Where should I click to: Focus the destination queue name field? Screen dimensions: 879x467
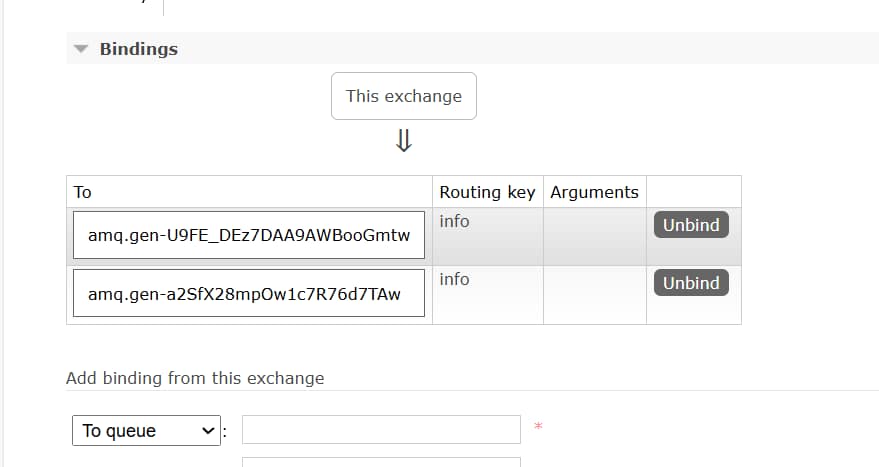tap(381, 430)
